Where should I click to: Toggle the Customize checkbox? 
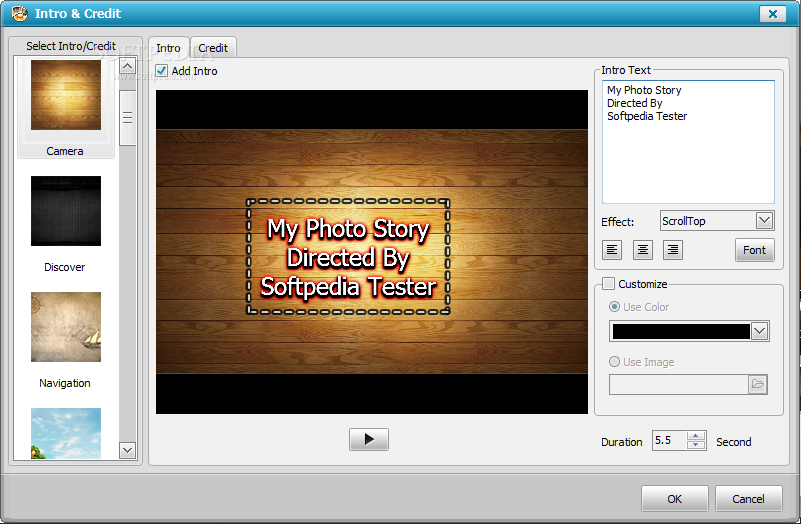click(x=608, y=283)
